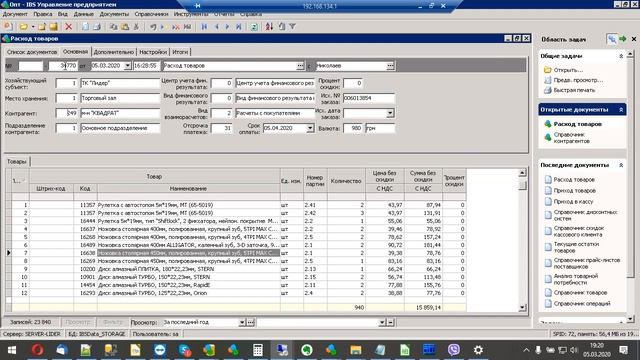Viewport: 640px width, 360px height.
Task: Open Calculator from taskbar
Action: click(x=258, y=350)
